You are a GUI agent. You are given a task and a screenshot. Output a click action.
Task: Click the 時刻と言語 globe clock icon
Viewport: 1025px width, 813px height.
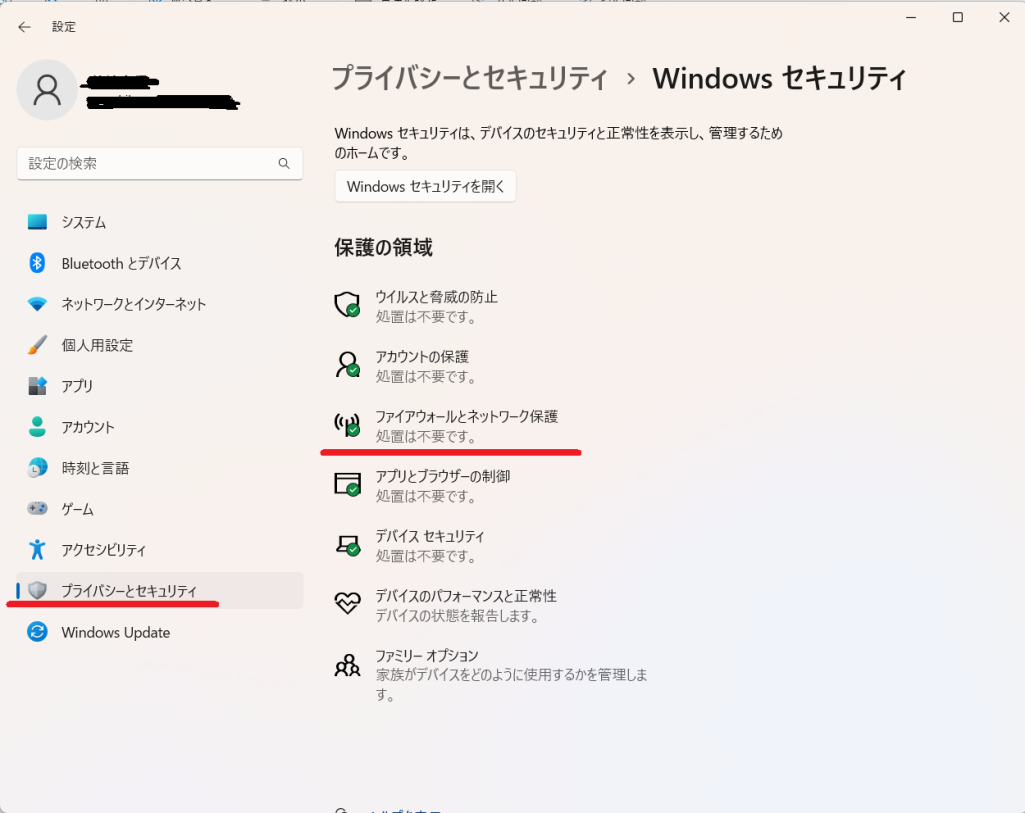tap(37, 468)
